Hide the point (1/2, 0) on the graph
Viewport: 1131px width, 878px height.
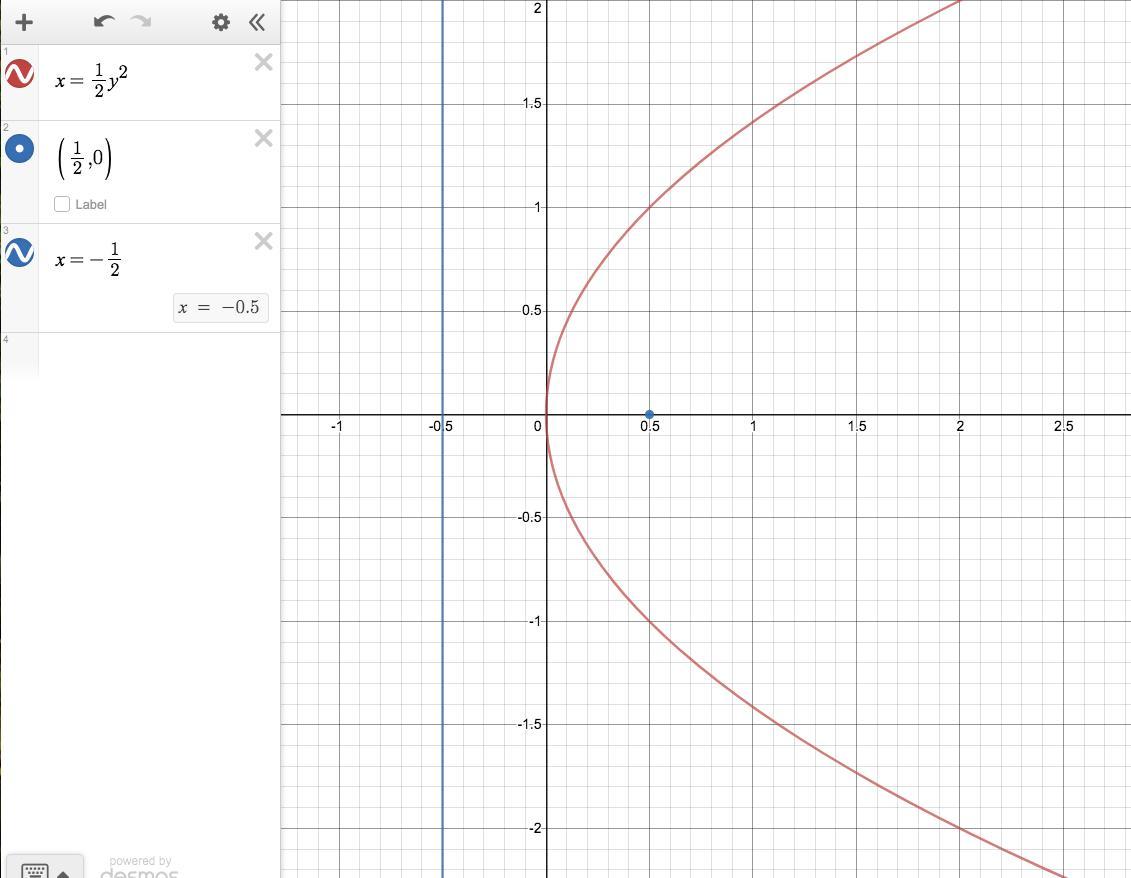pyautogui.click(x=19, y=149)
